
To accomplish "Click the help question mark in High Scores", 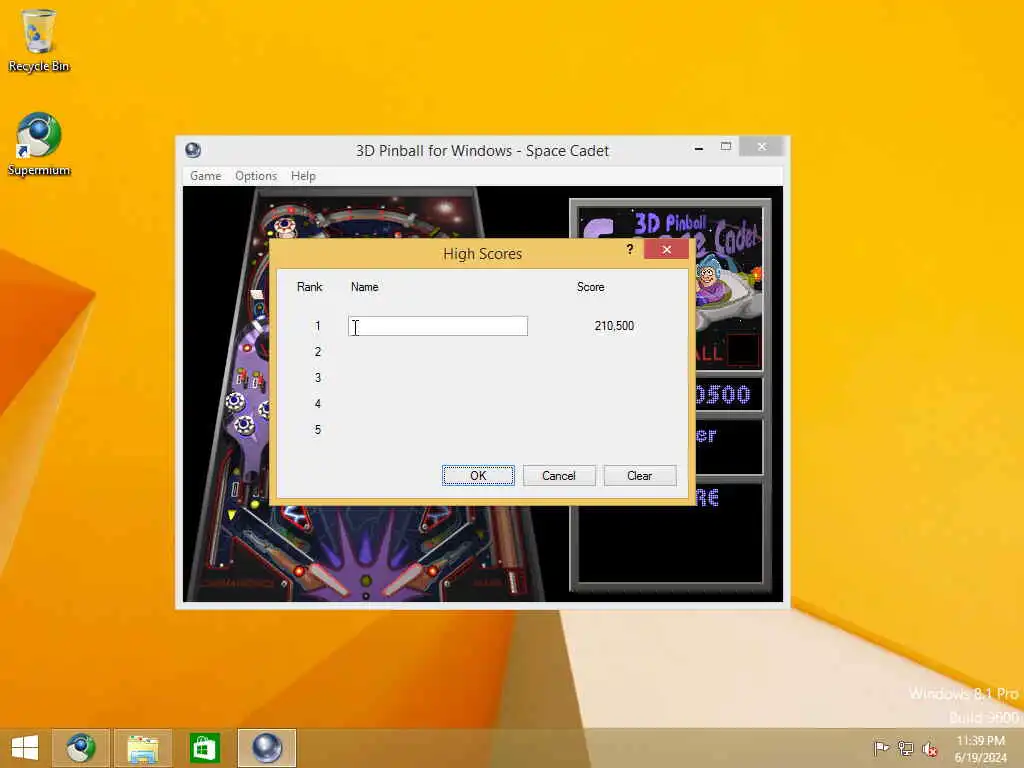I will [630, 249].
